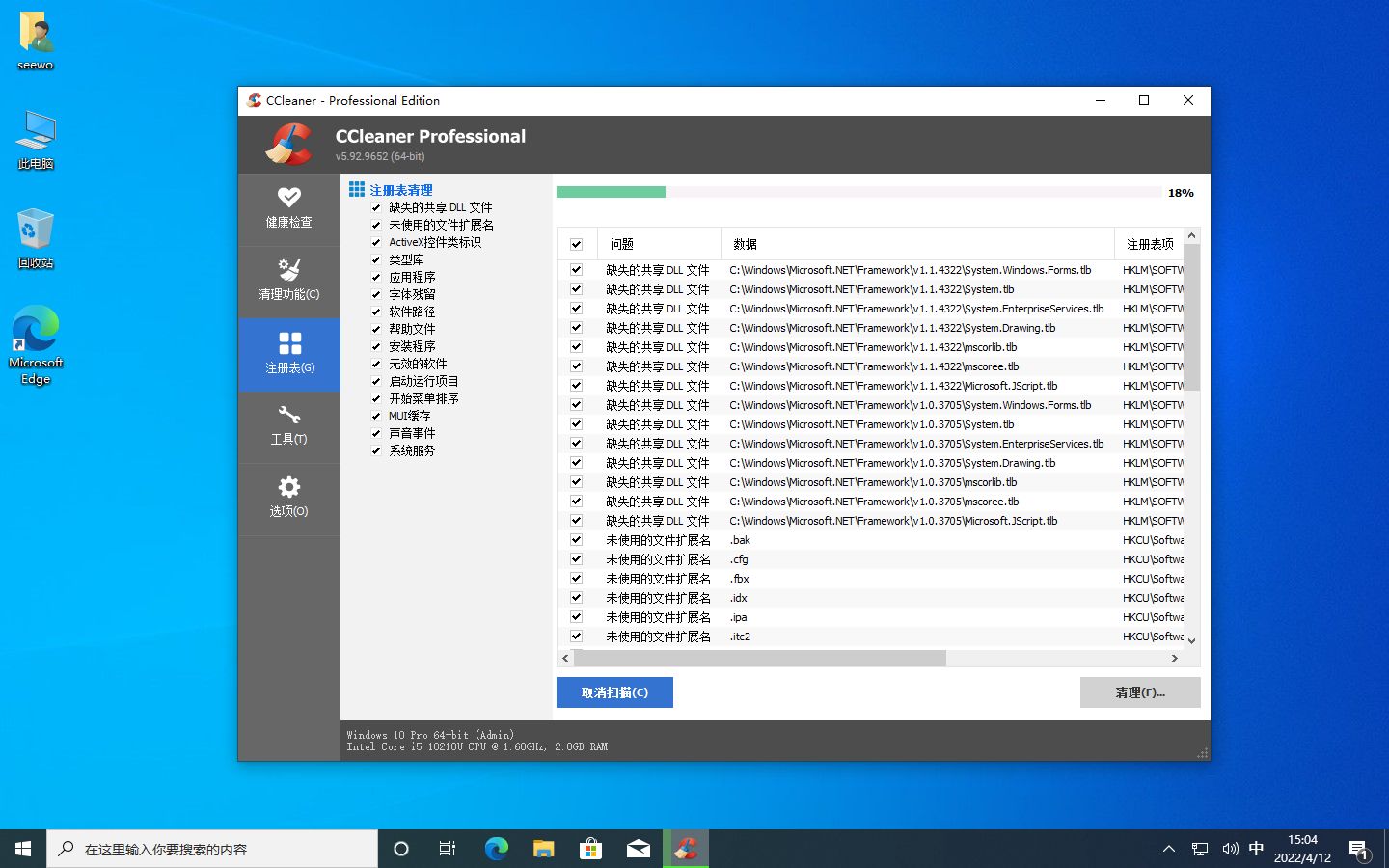Sort results by 数据 column

click(x=917, y=244)
